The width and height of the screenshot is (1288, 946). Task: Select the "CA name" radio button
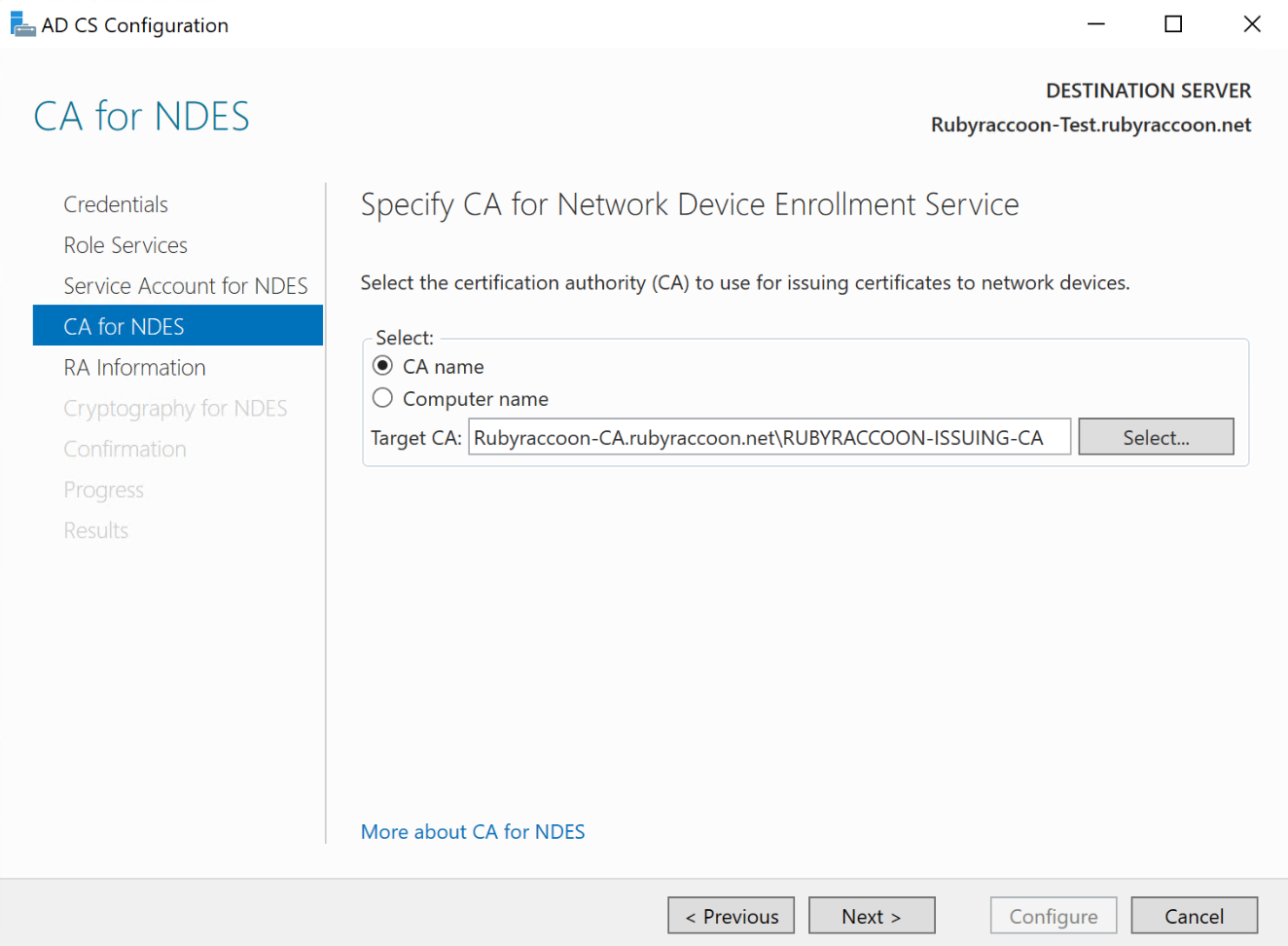(382, 366)
